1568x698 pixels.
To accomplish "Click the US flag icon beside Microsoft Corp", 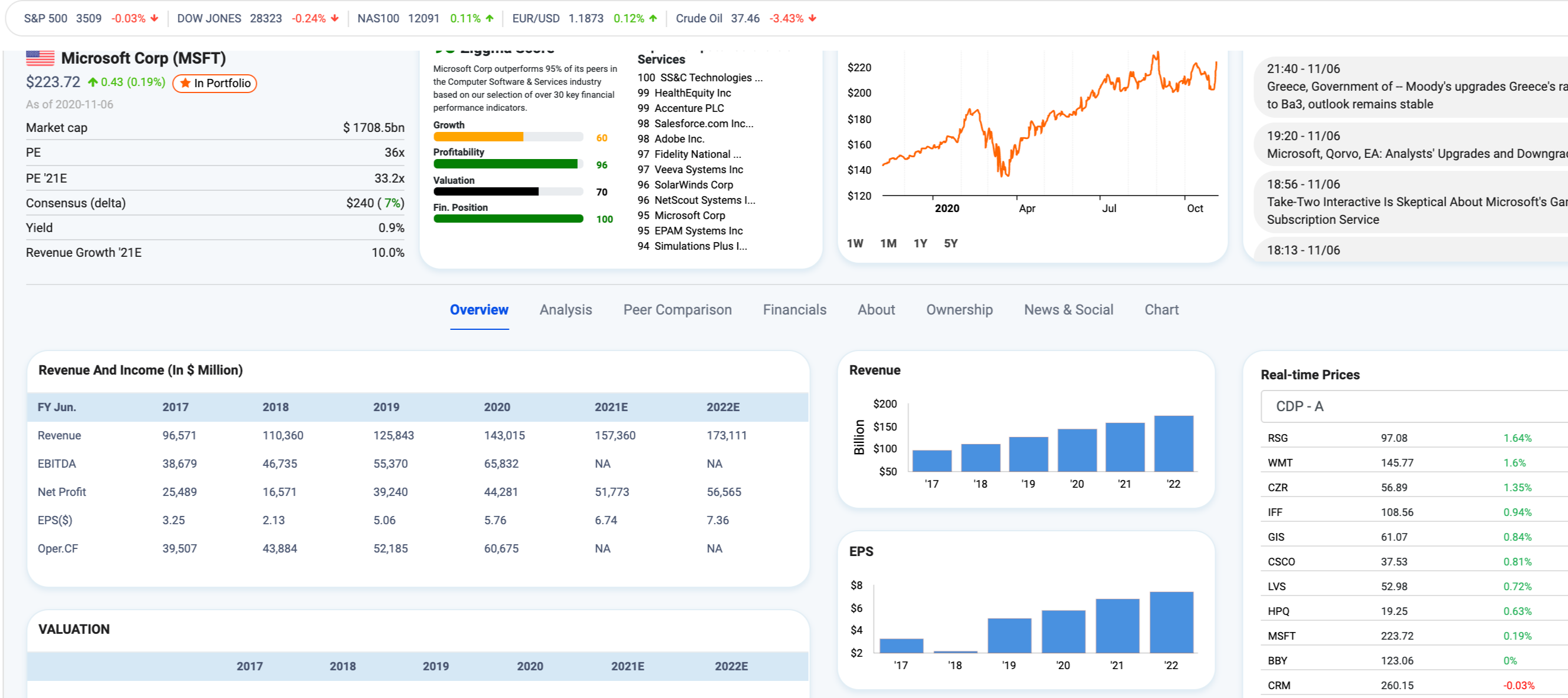I will coord(40,58).
